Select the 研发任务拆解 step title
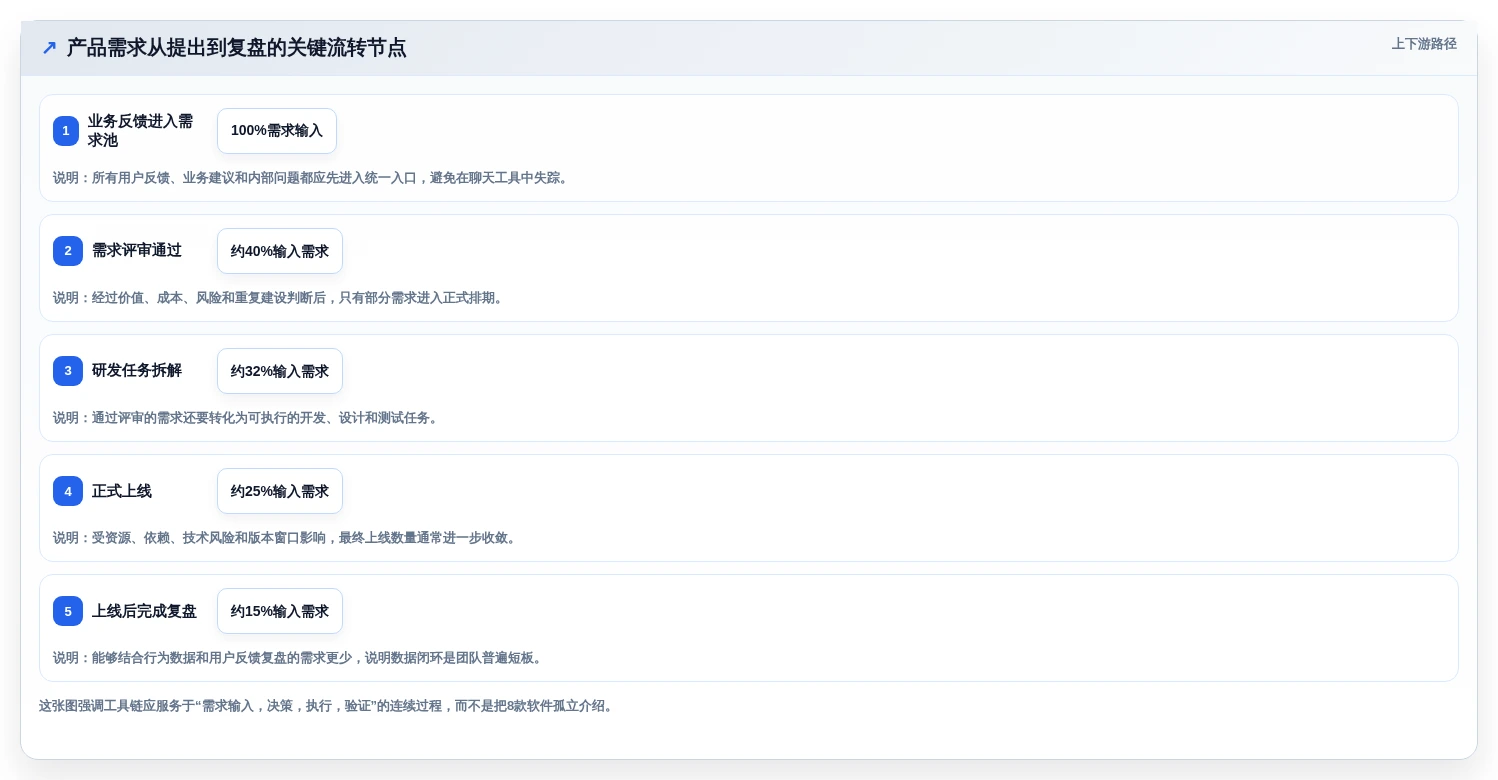 tap(137, 371)
